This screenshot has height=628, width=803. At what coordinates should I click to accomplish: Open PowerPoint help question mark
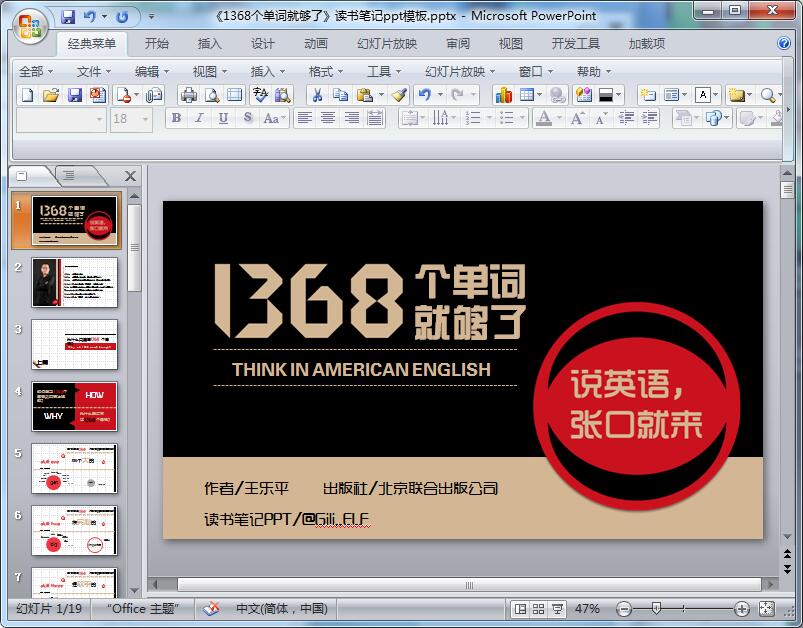pyautogui.click(x=784, y=43)
